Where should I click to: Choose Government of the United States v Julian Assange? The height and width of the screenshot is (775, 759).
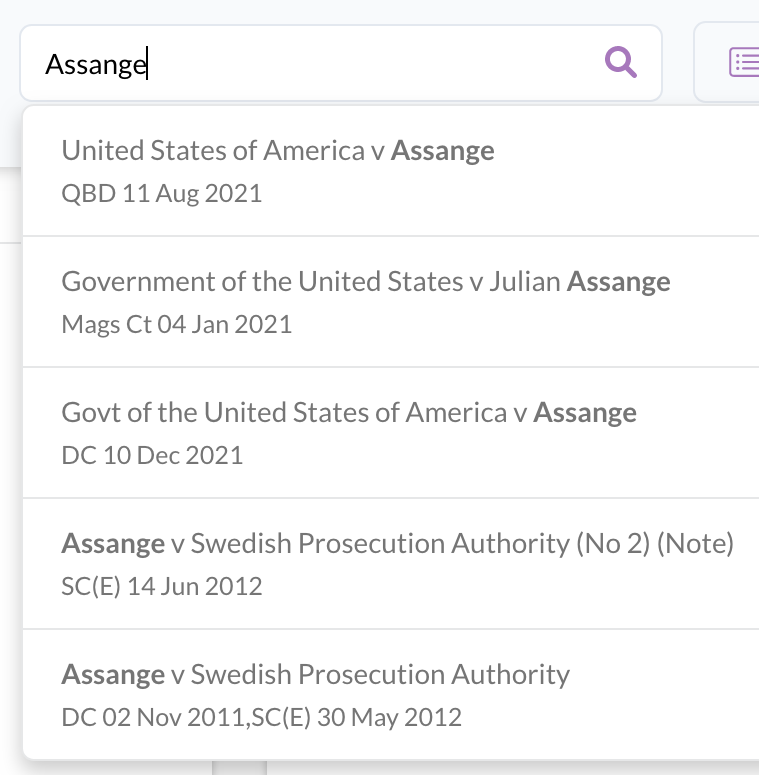pos(366,282)
